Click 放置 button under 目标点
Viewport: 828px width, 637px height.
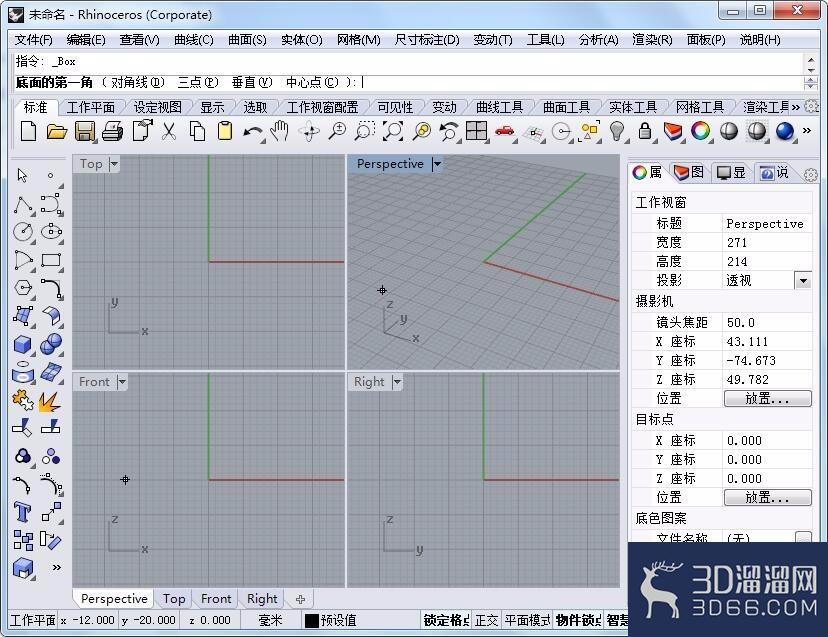tap(767, 498)
